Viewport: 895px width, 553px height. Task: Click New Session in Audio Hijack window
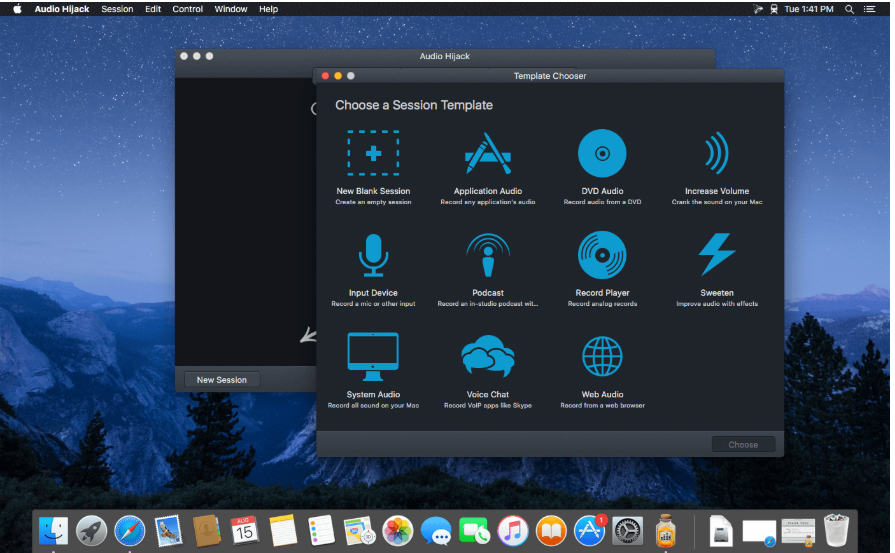(x=222, y=380)
